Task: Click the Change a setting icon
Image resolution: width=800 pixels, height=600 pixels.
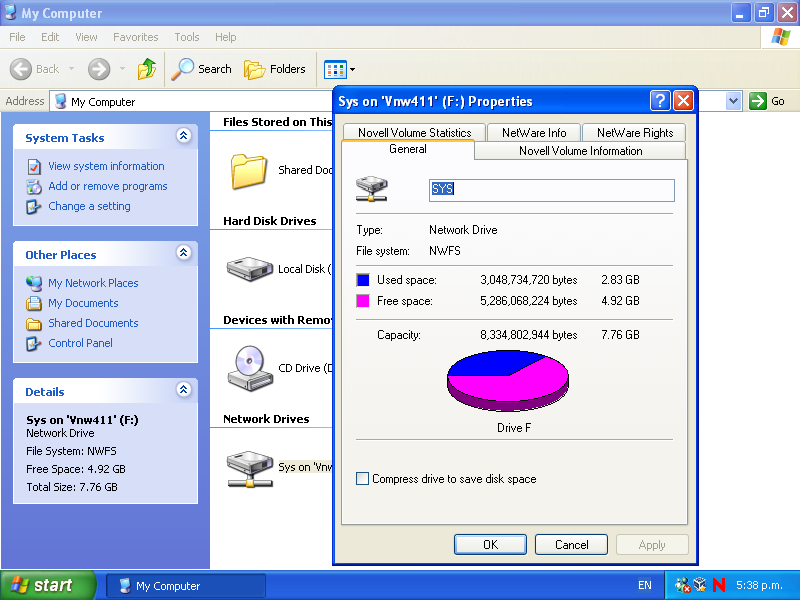Action: click(34, 207)
